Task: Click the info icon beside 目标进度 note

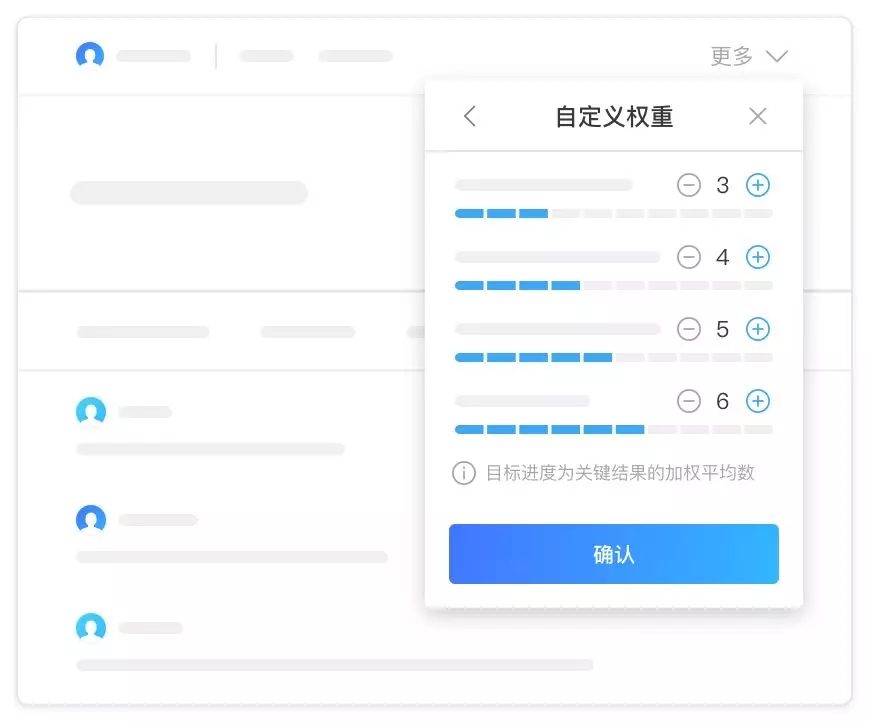Action: 464,473
